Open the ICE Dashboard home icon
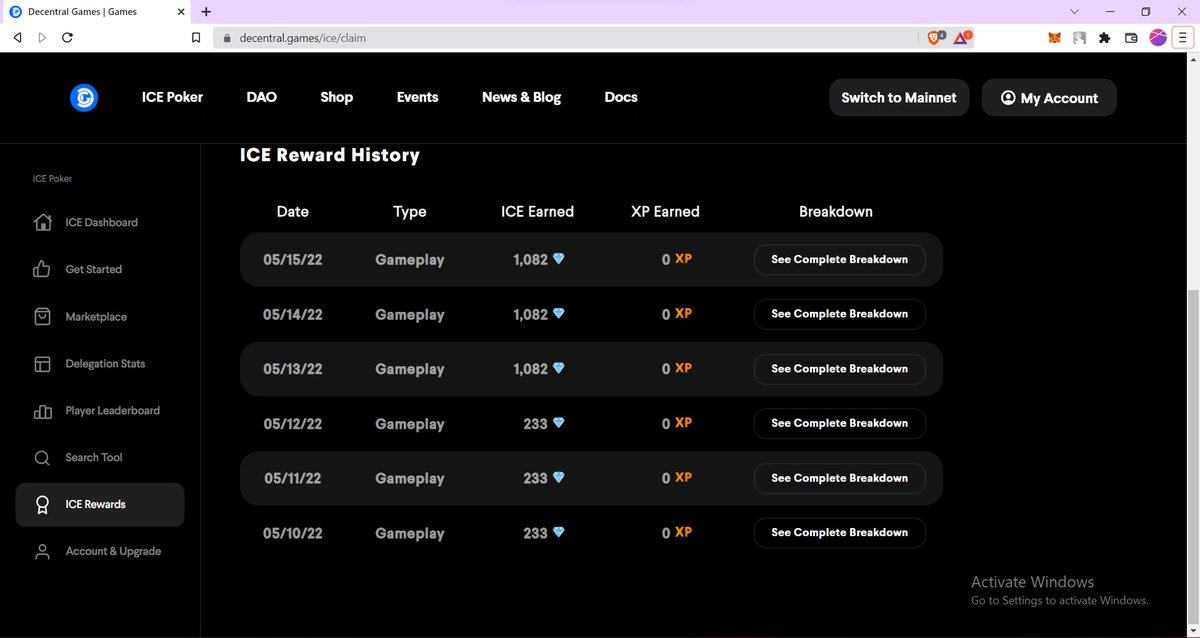Viewport: 1200px width, 638px height. tap(42, 222)
